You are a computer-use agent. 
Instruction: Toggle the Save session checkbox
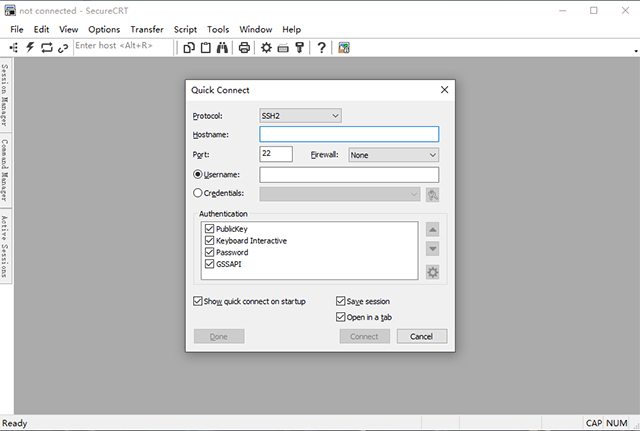341,301
